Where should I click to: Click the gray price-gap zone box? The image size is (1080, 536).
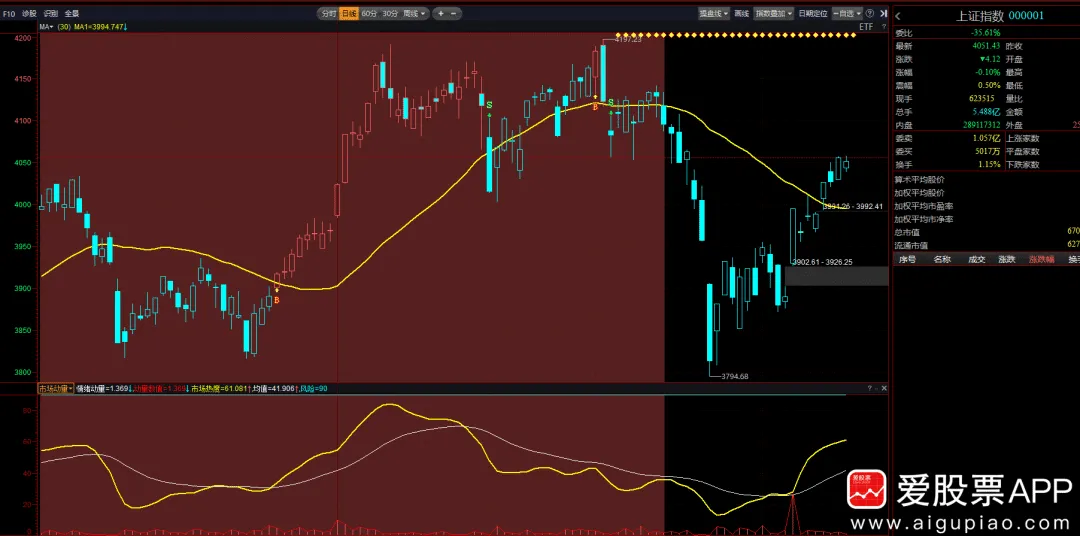836,276
